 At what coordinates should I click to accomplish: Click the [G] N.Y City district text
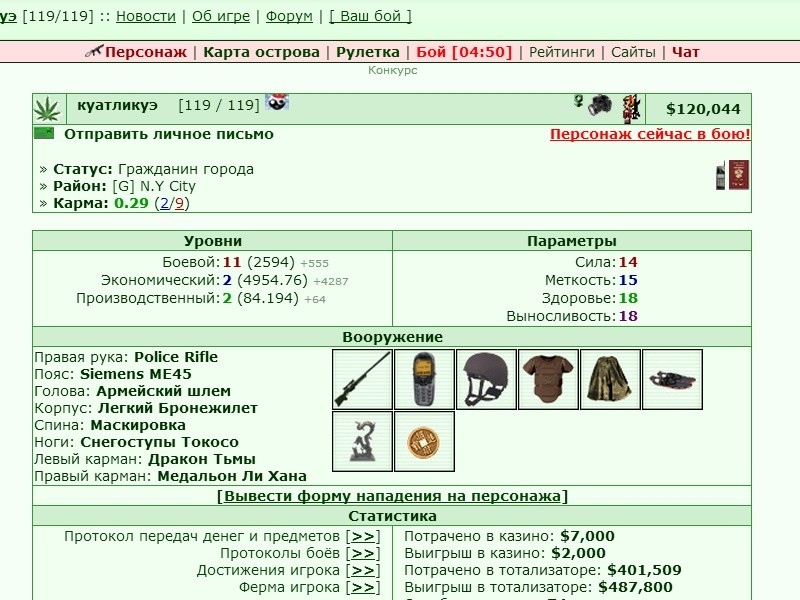[154, 186]
